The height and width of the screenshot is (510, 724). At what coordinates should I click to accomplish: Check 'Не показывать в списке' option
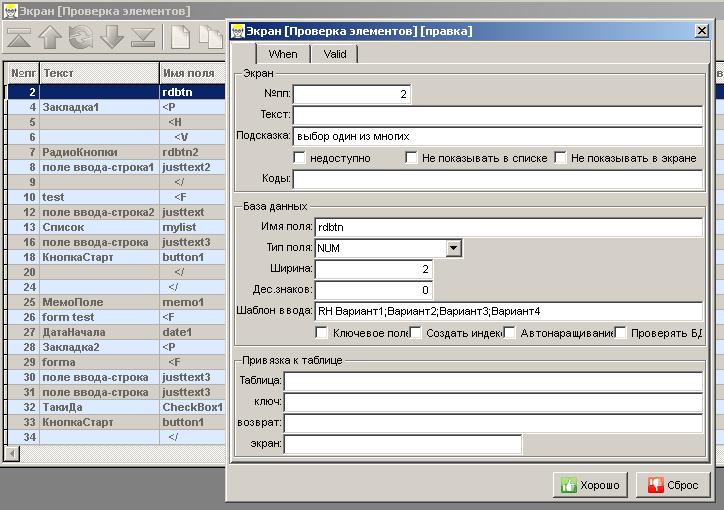(x=412, y=158)
